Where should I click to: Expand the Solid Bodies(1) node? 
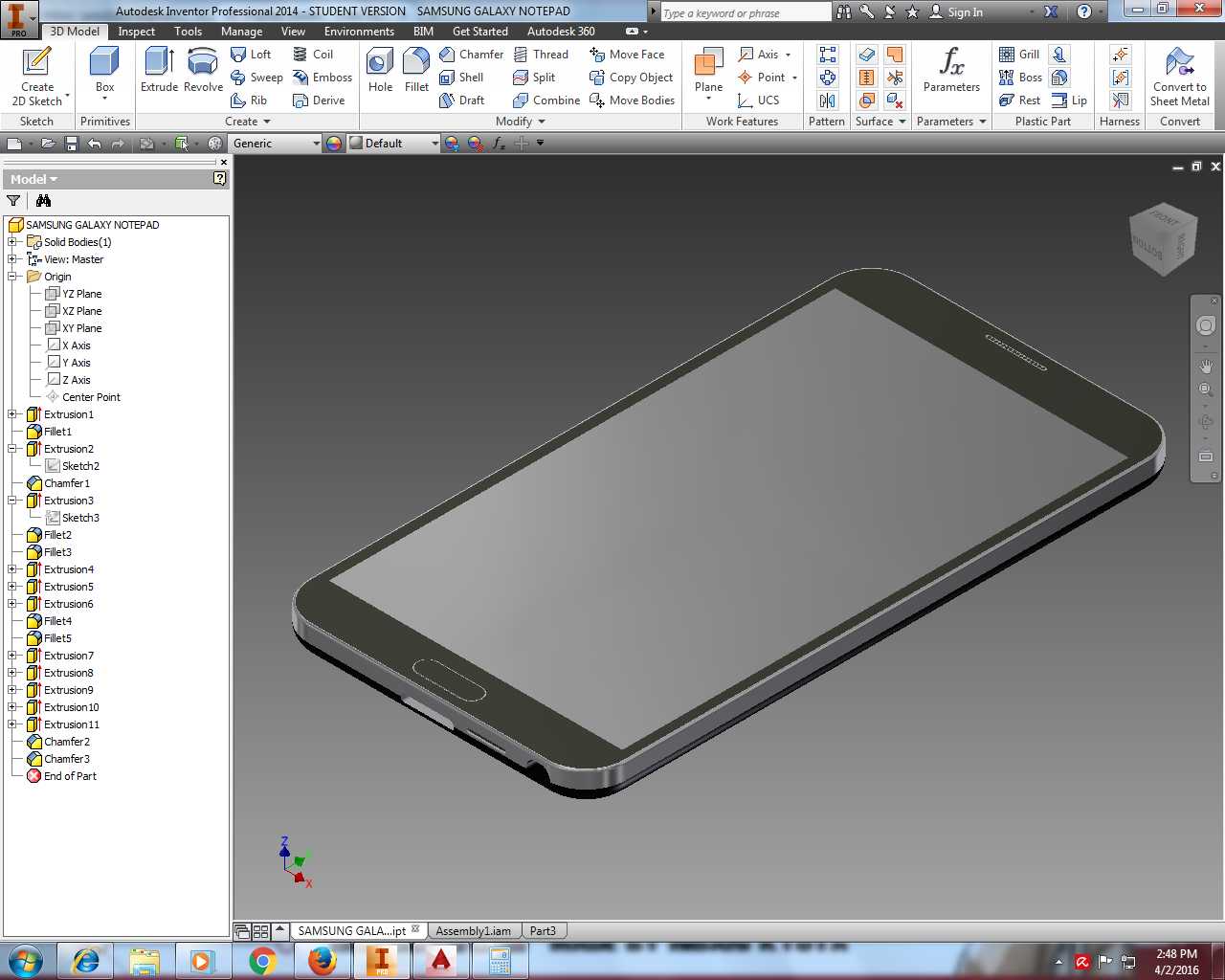point(13,242)
